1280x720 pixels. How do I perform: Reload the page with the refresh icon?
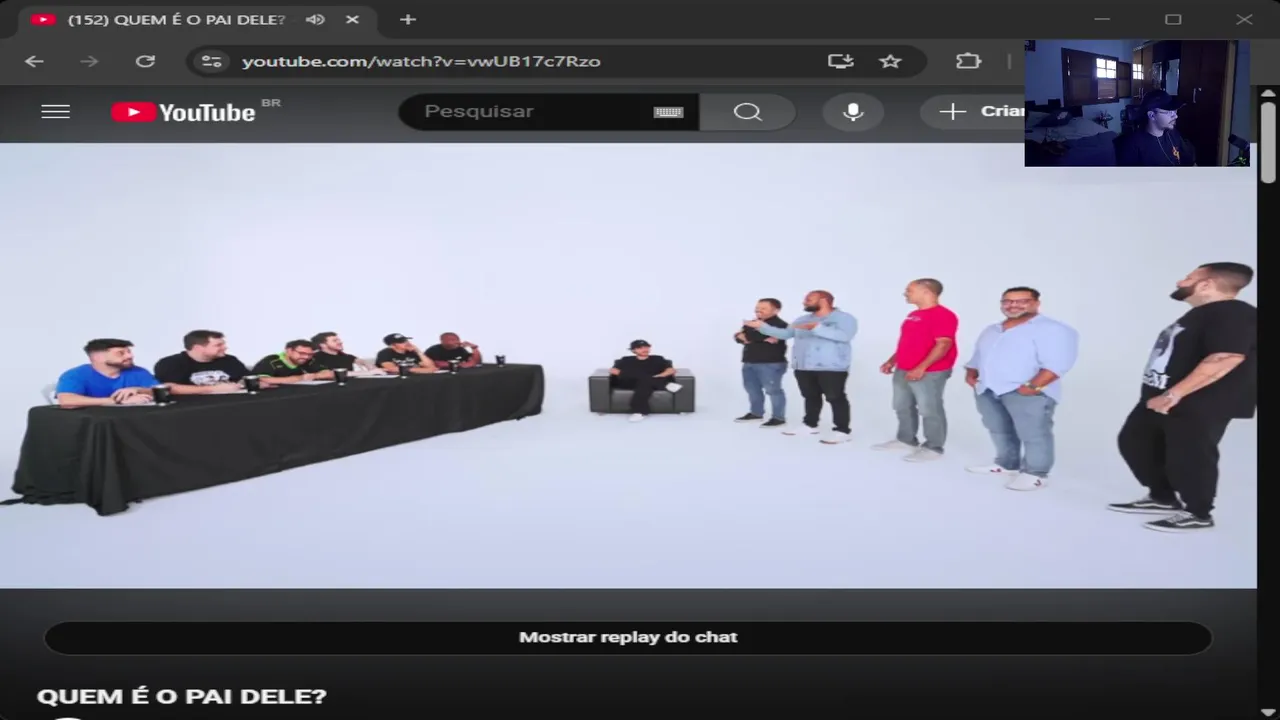pyautogui.click(x=145, y=61)
